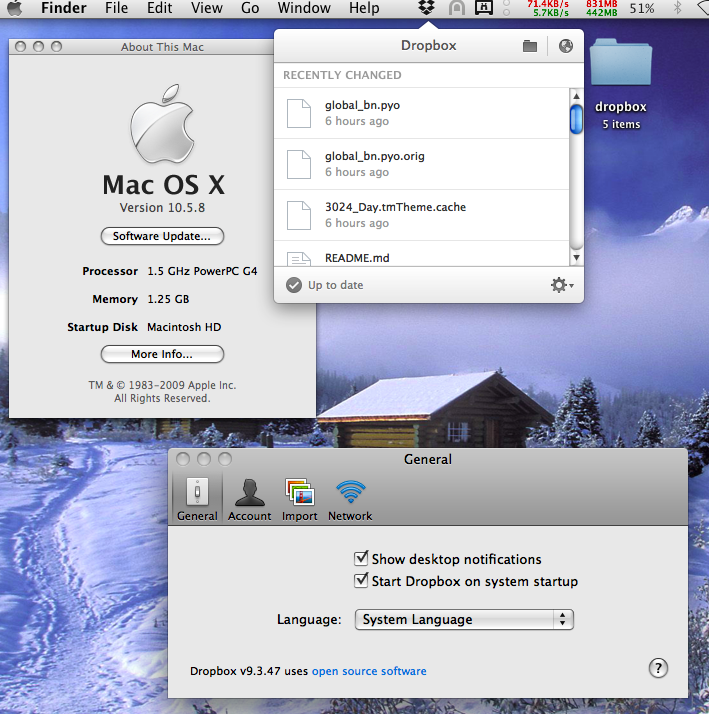Screen dimensions: 709x714
Task: Select 3024_Day.tmTheme.cache file entry
Action: [x=422, y=215]
